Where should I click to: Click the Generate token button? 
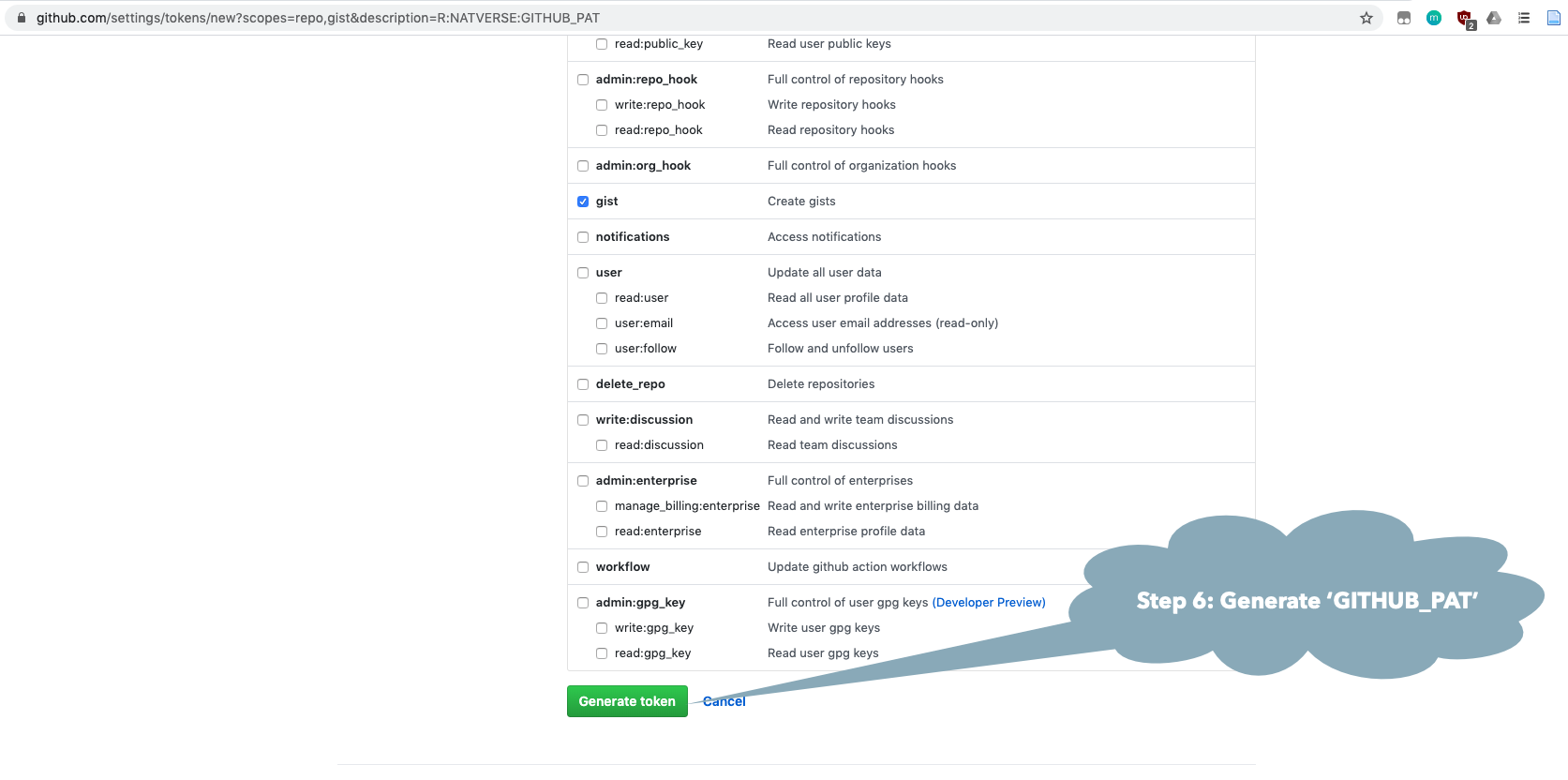627,701
